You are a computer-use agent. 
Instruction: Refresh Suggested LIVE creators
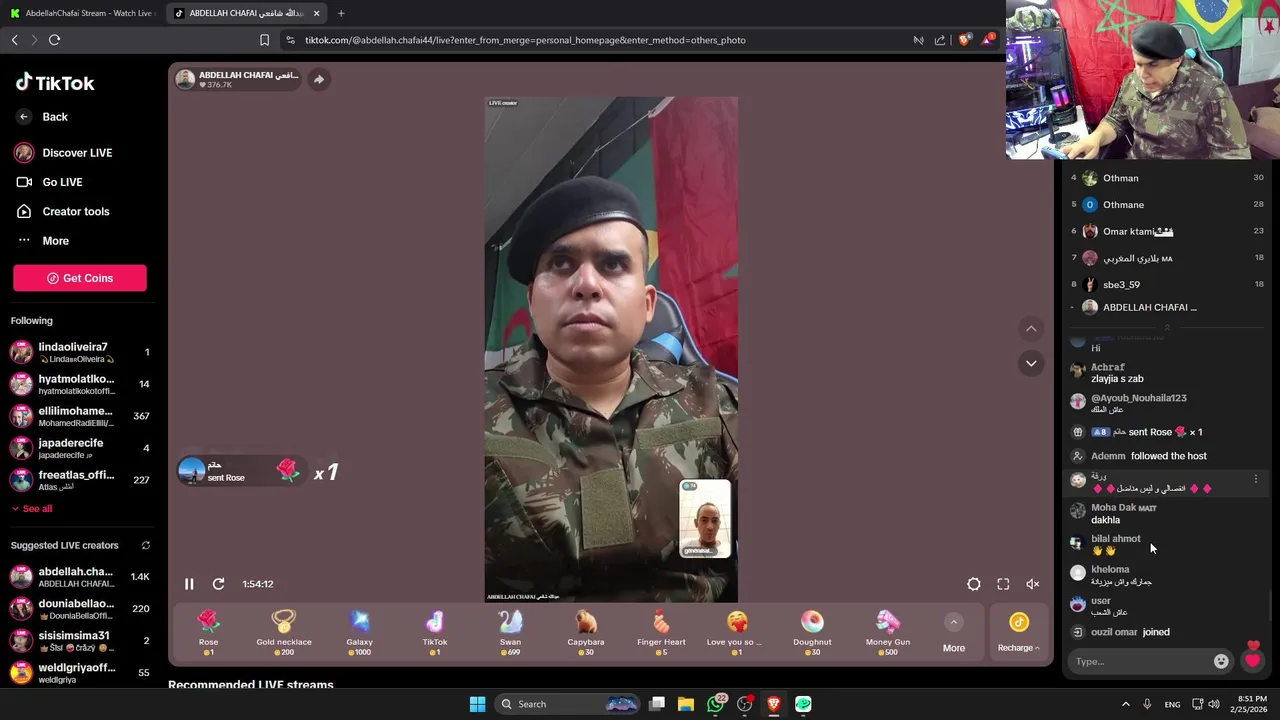pyautogui.click(x=146, y=546)
